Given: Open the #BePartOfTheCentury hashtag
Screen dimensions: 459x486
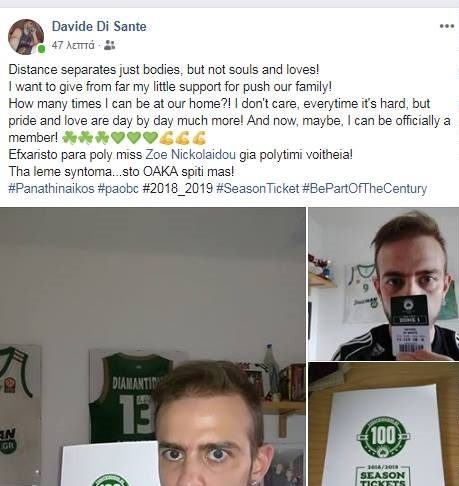Looking at the screenshot, I should point(365,189).
